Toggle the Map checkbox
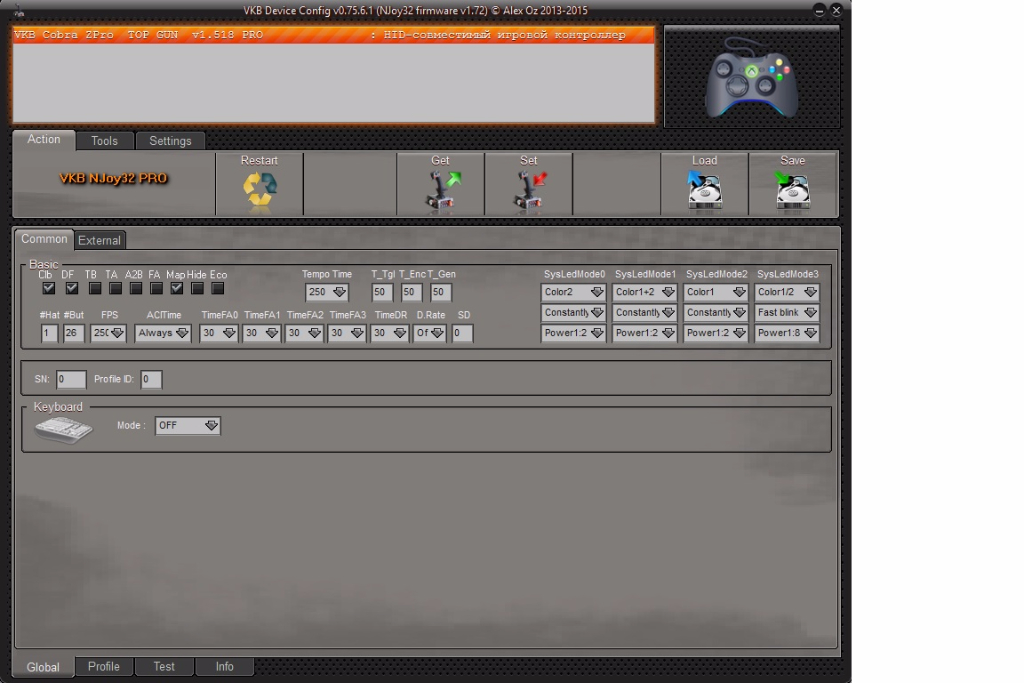Viewport: 1024px width, 683px height. pyautogui.click(x=176, y=288)
